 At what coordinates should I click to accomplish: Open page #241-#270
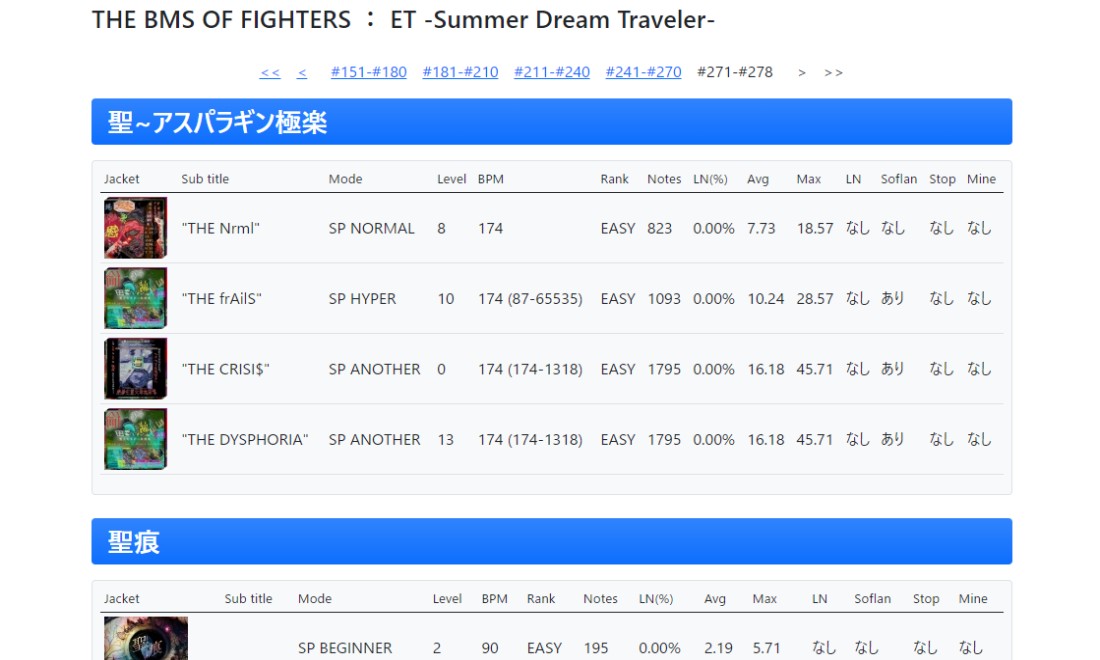pyautogui.click(x=643, y=72)
